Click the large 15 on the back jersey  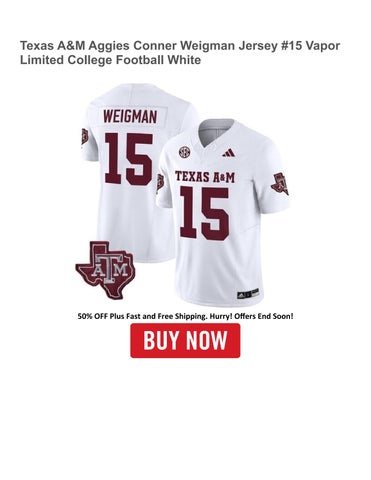coord(129,159)
